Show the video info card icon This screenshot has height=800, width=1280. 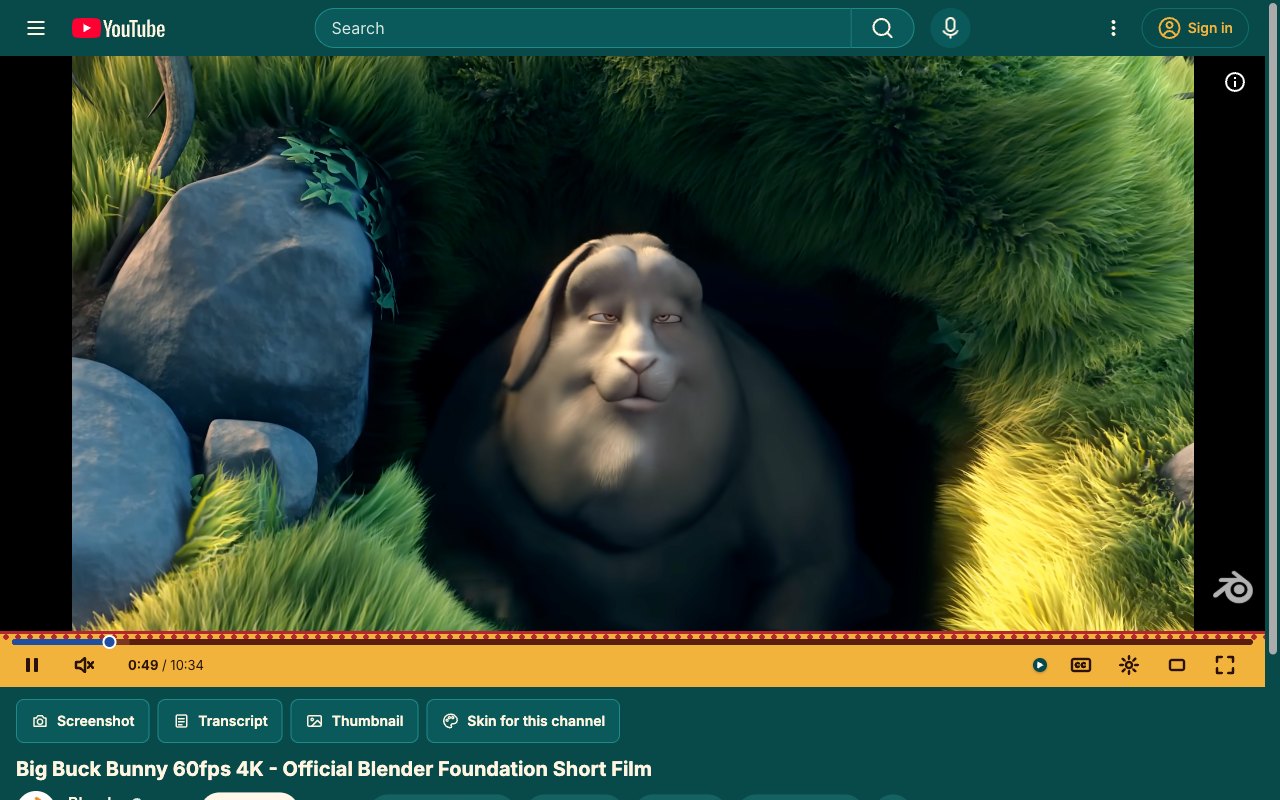(x=1235, y=82)
